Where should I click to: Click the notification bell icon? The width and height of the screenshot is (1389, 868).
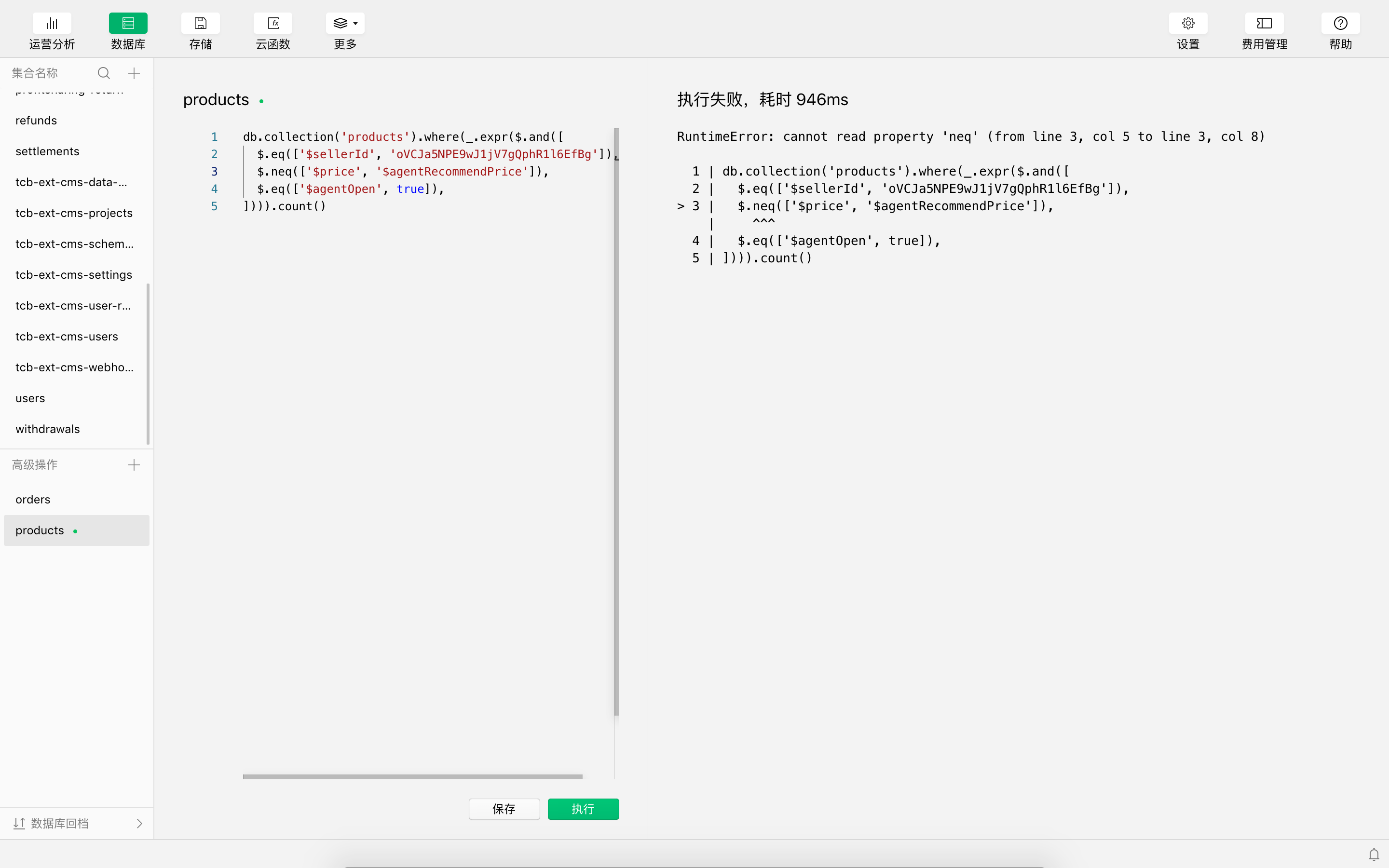click(1374, 854)
